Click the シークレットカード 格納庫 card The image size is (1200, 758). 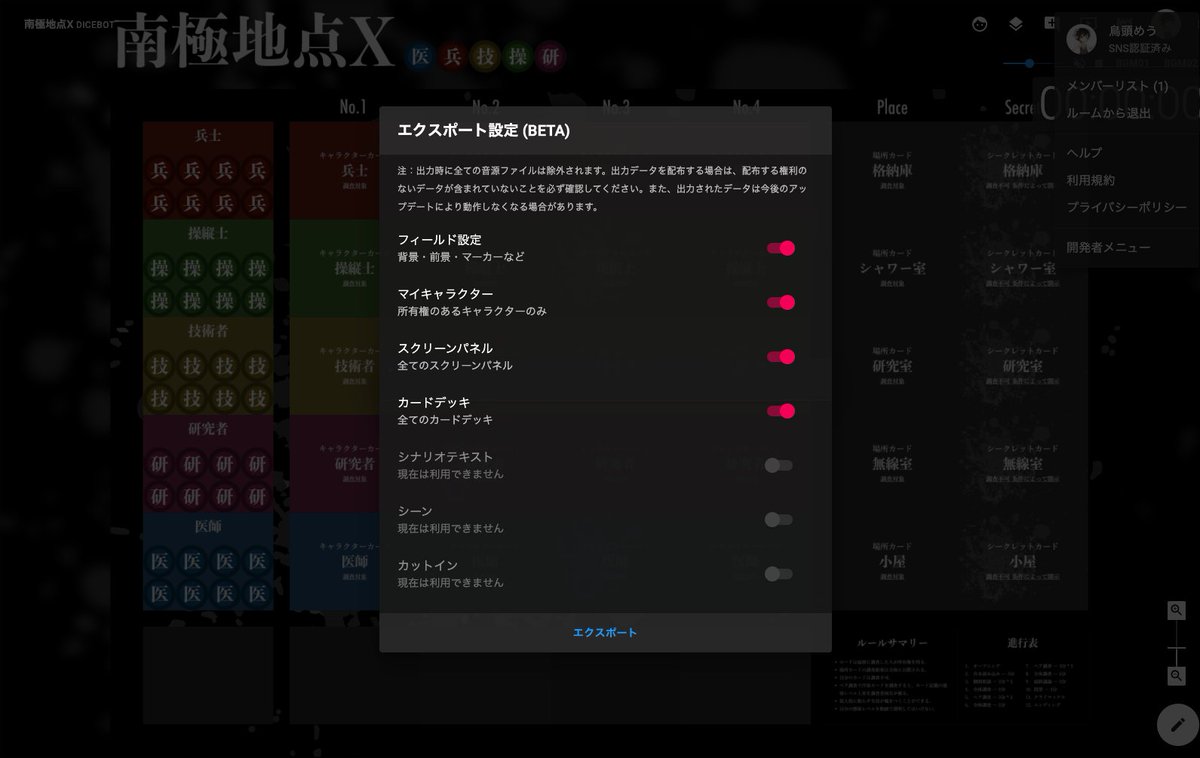[1022, 170]
